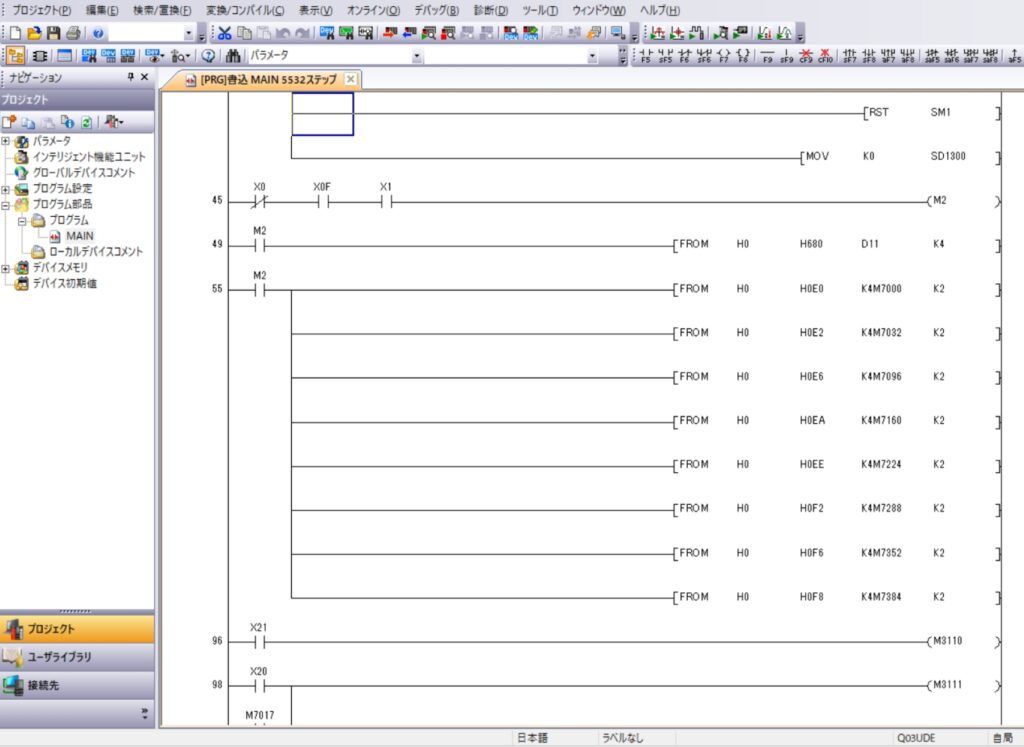Click the F7 coil ladder icon
This screenshot has height=747, width=1024.
pyautogui.click(x=723, y=56)
